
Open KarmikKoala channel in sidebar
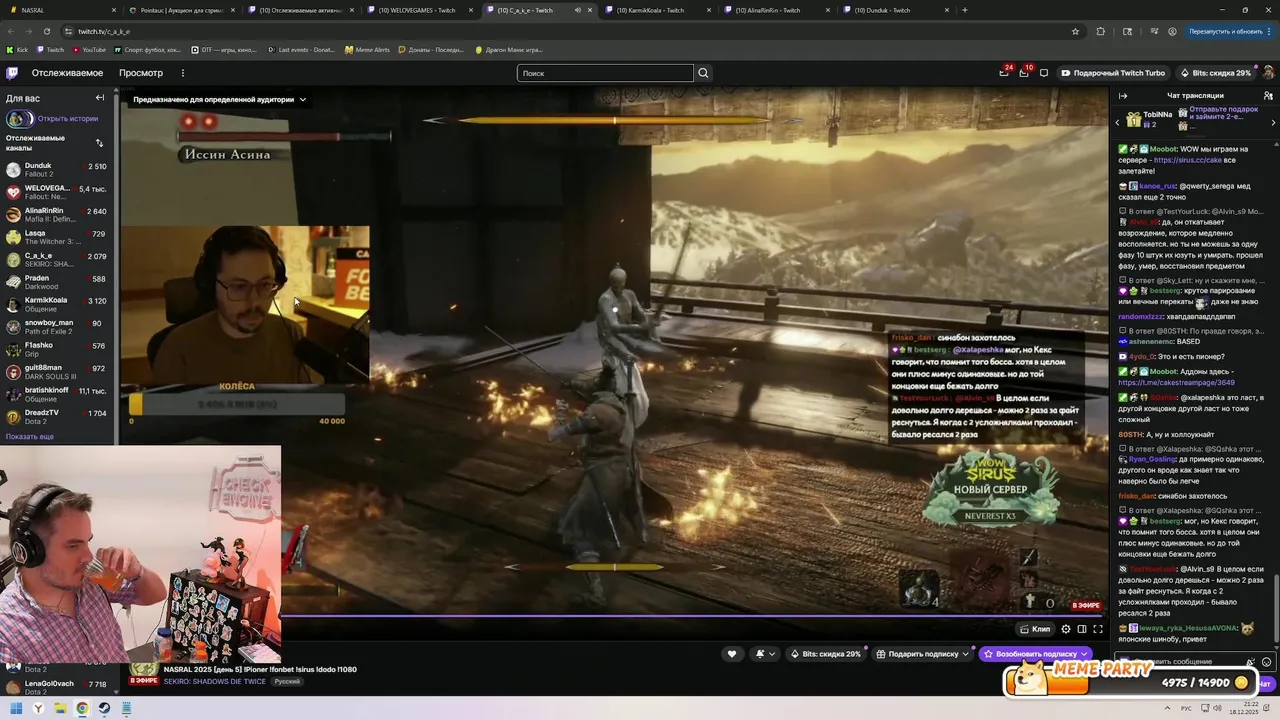click(x=58, y=304)
